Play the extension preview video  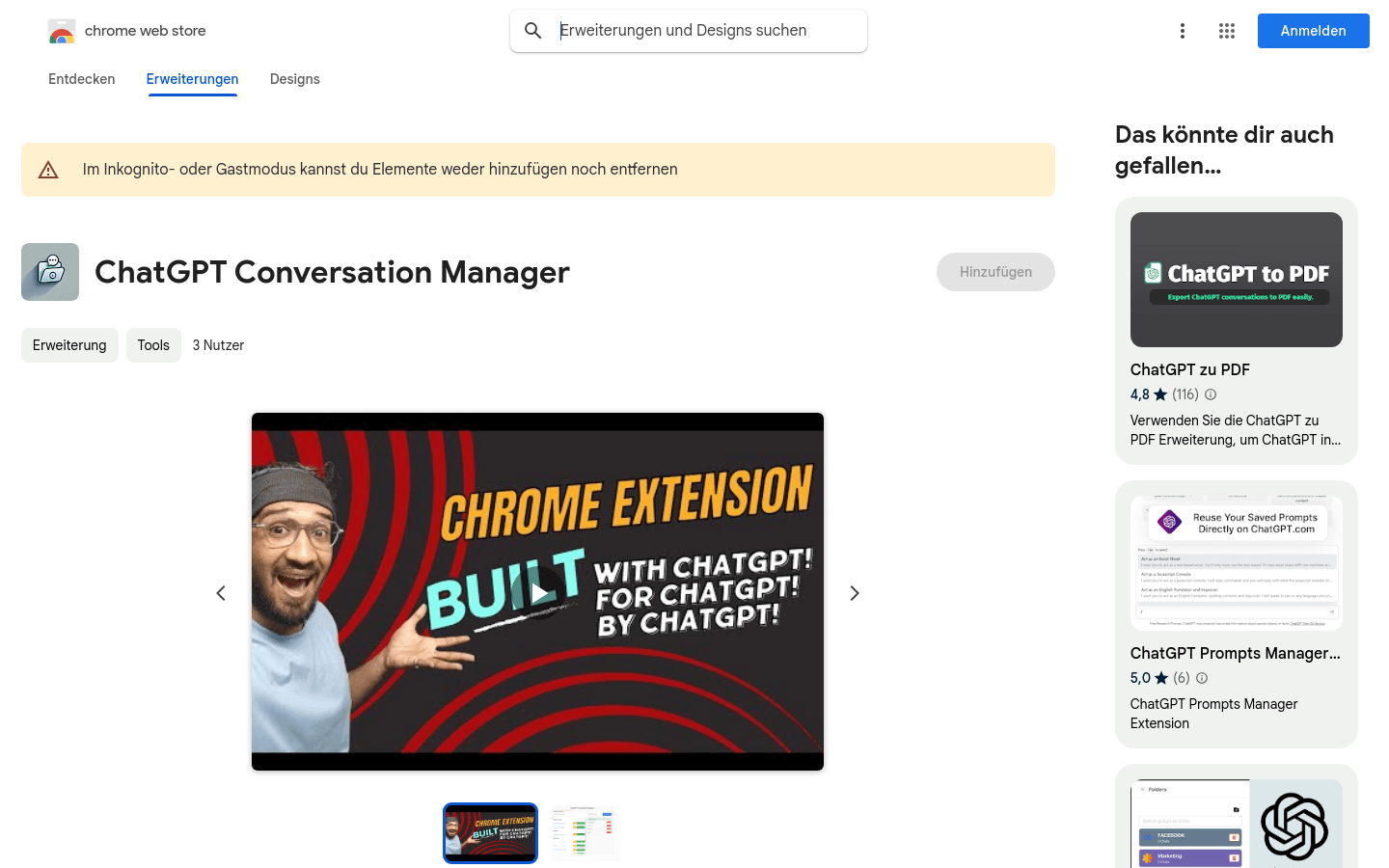pos(538,592)
